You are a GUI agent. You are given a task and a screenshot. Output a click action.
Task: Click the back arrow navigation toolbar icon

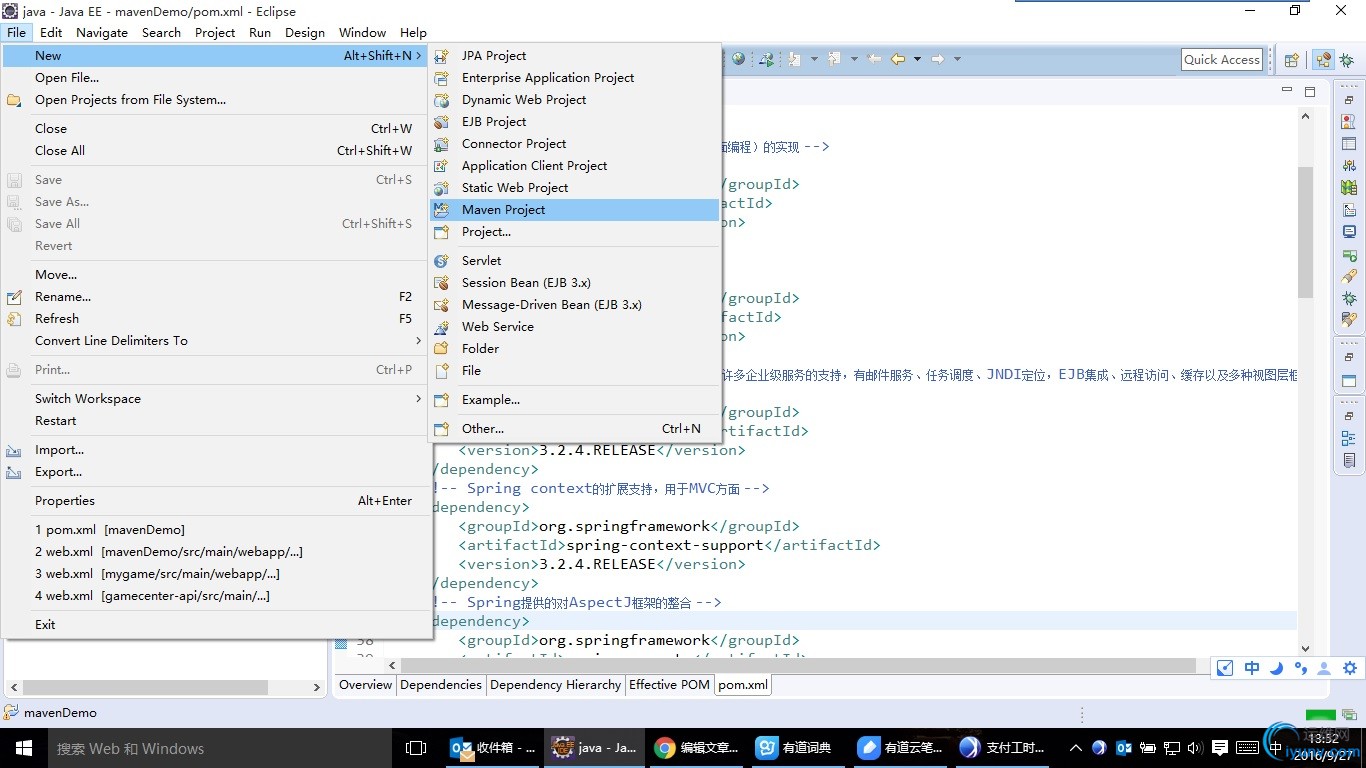click(898, 59)
